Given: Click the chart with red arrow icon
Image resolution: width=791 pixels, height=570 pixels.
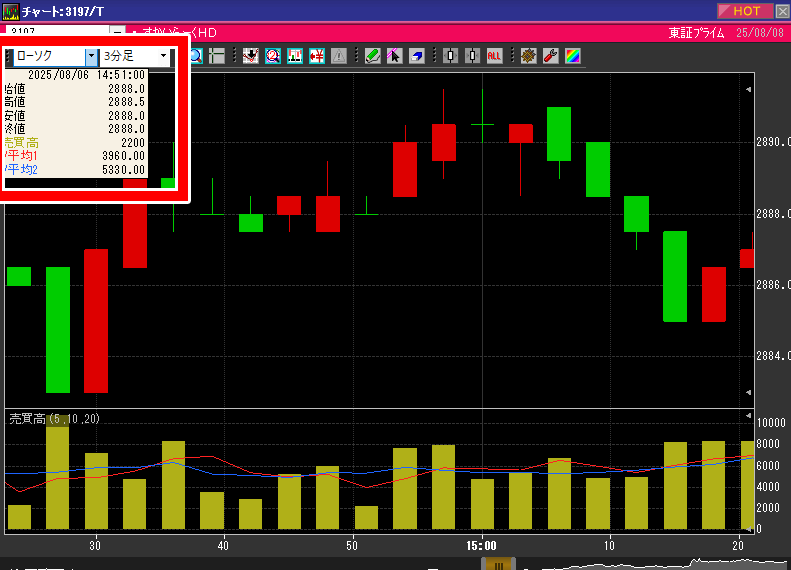Looking at the screenshot, I should coord(251,56).
